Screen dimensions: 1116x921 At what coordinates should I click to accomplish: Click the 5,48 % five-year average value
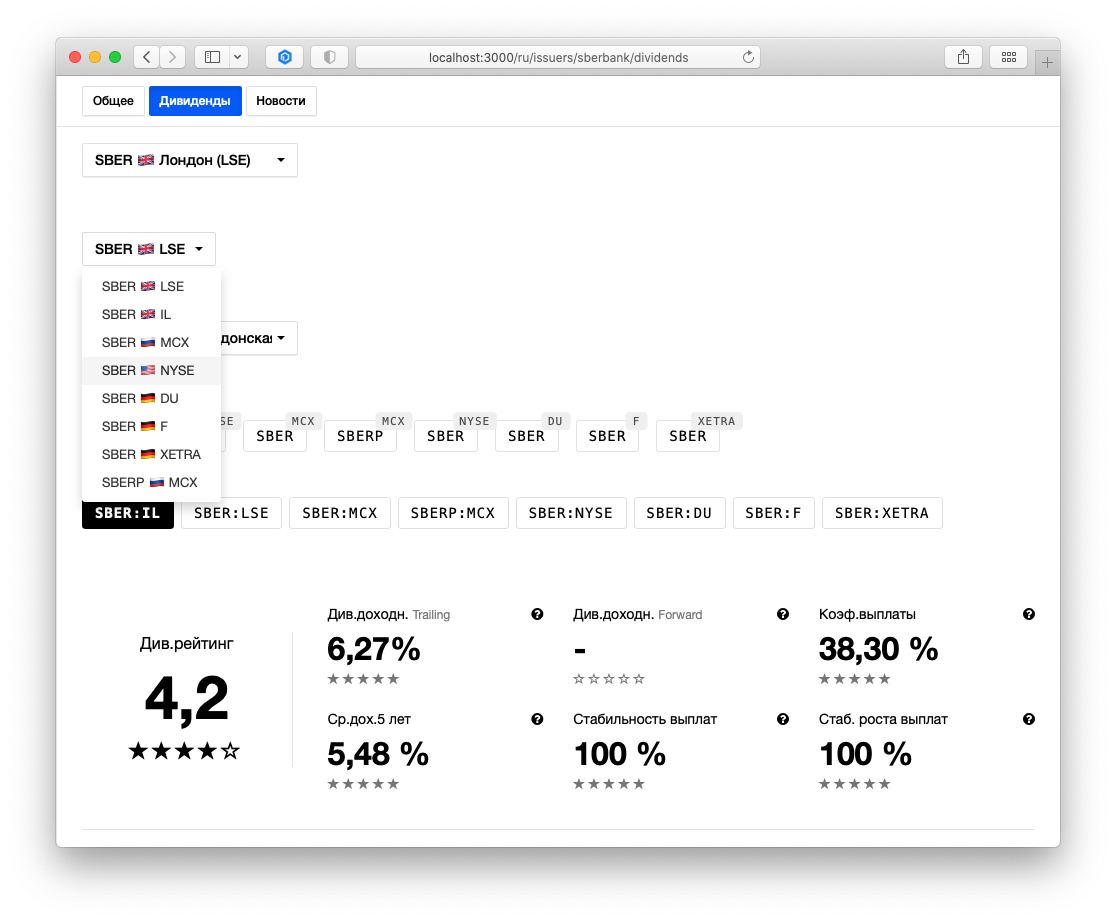coord(378,754)
